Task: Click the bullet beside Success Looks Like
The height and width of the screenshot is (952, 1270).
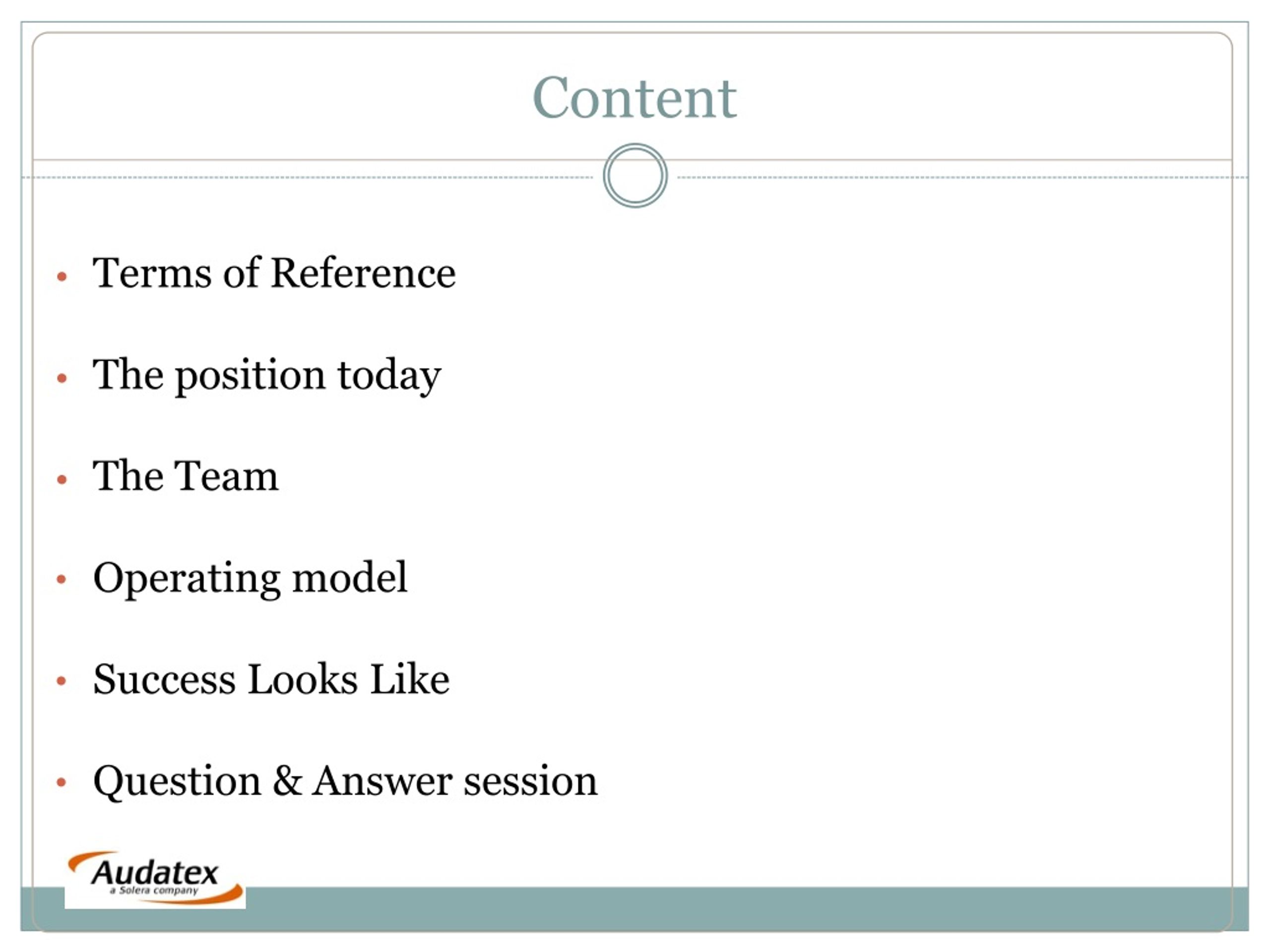Action: [x=62, y=681]
